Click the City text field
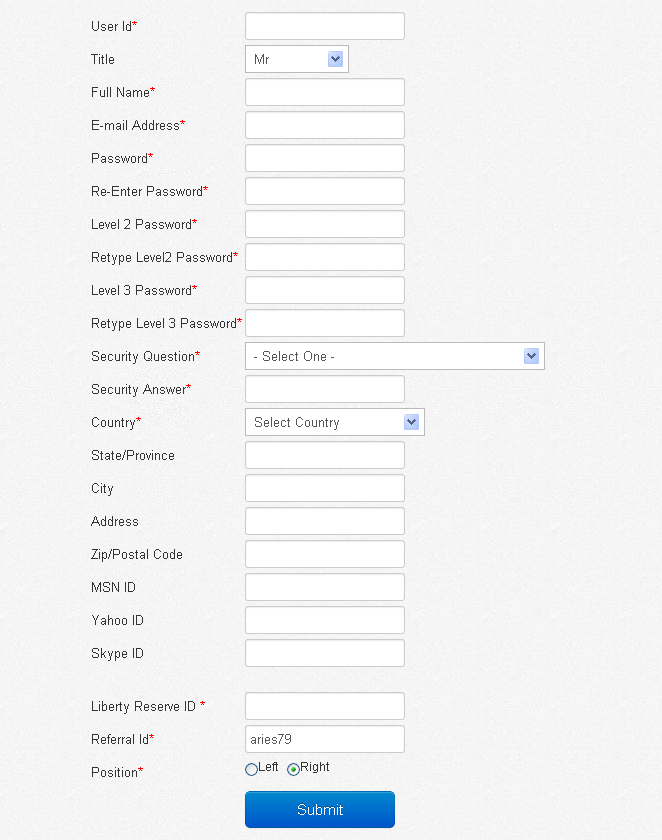 [x=325, y=488]
